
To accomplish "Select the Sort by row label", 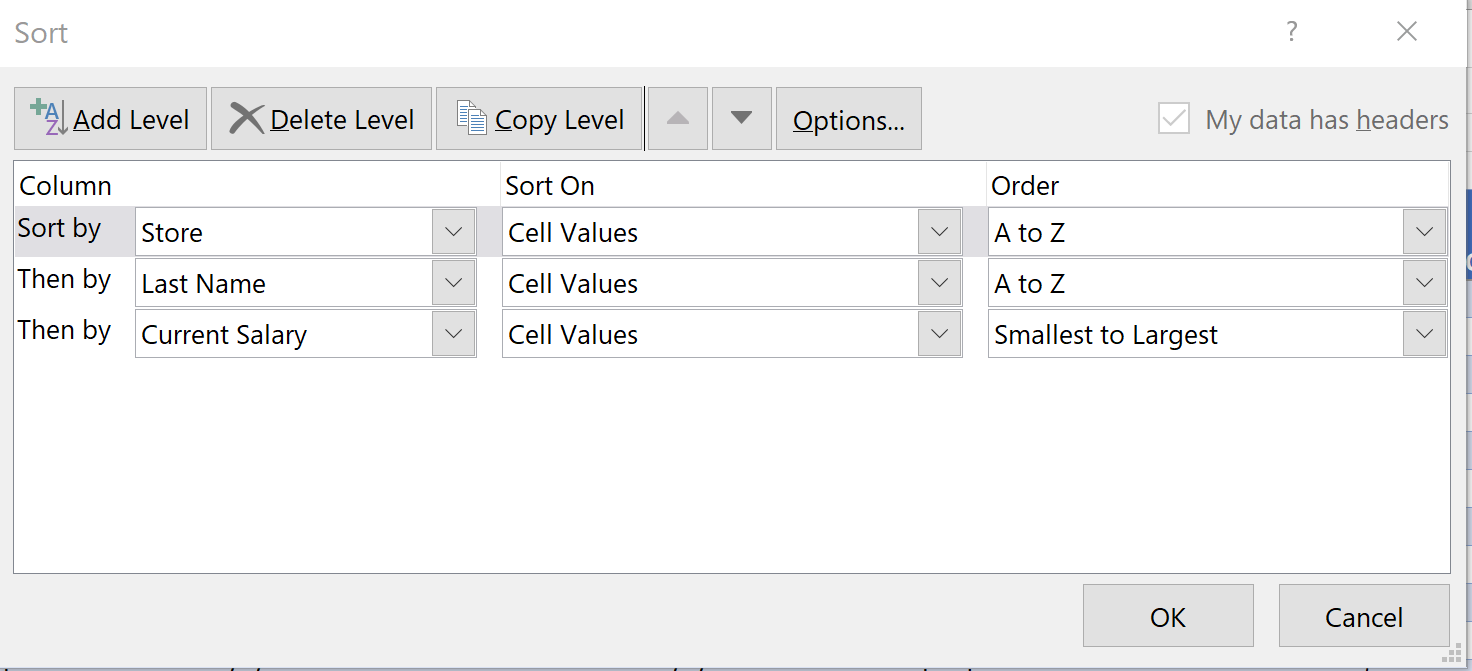I will 59,229.
